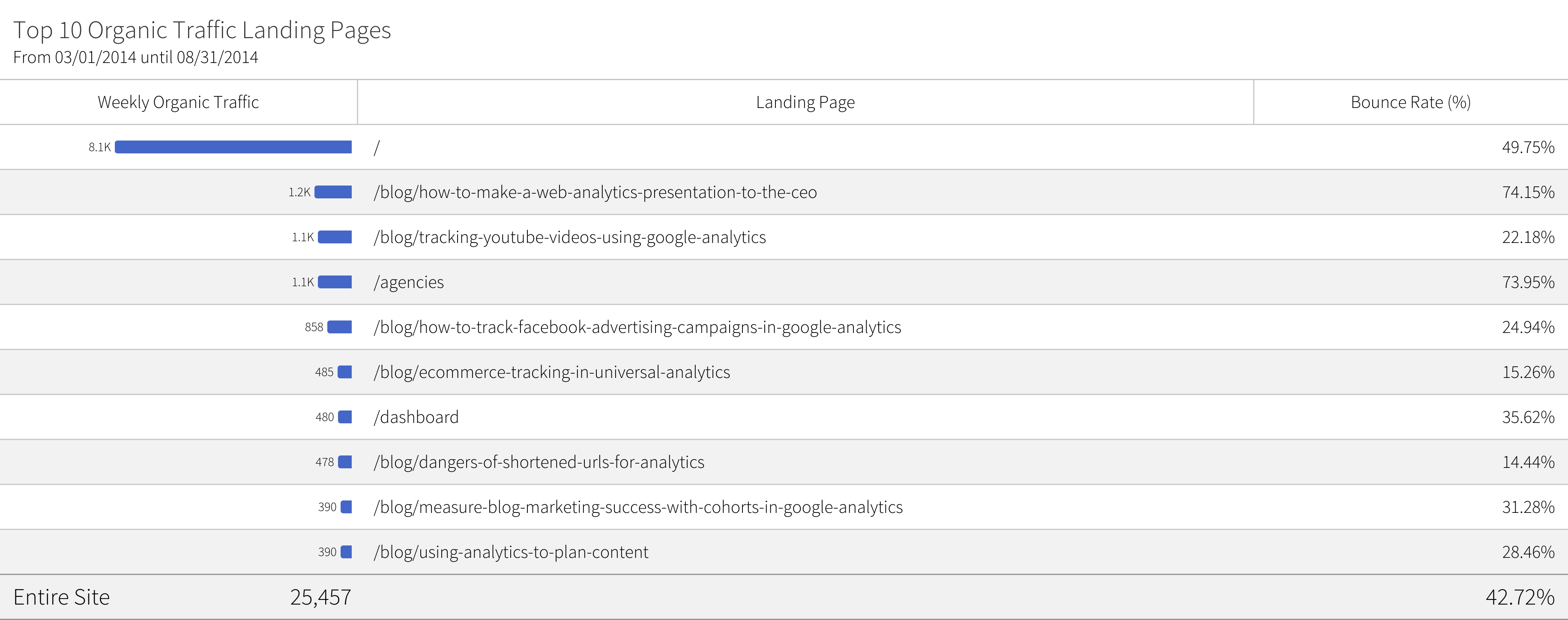
Task: Open the measure-blog-marketing-success-with-cohorts link
Action: pyautogui.click(x=638, y=507)
